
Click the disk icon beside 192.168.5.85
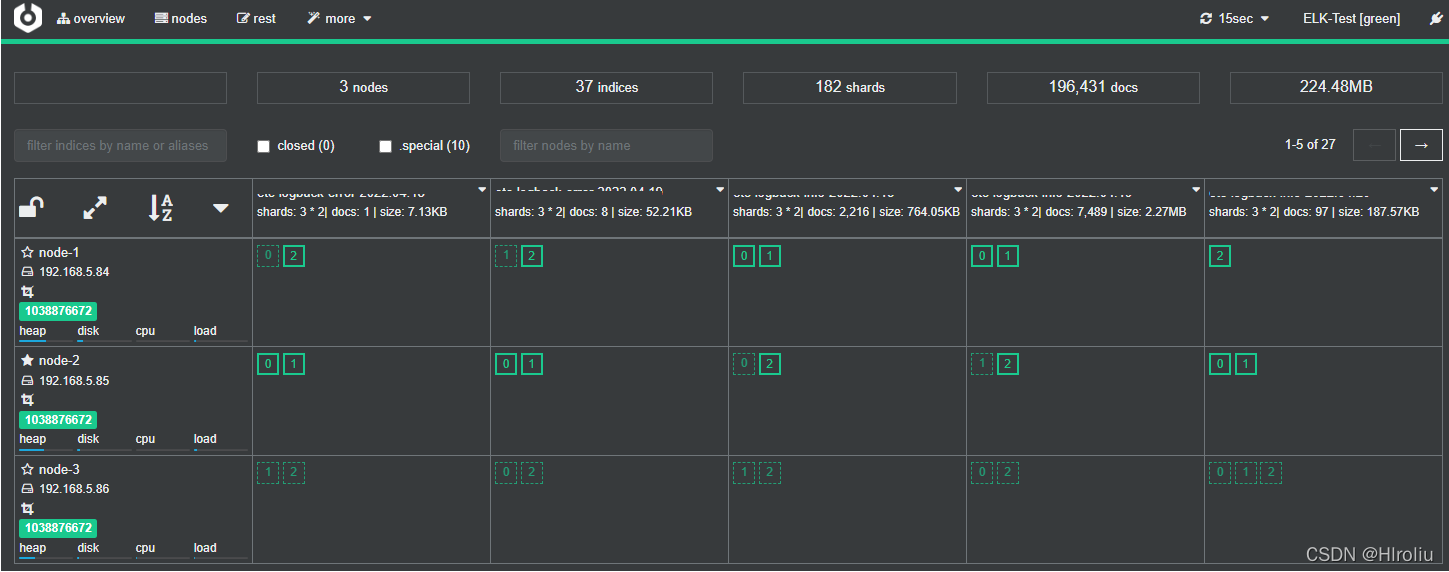(x=27, y=381)
